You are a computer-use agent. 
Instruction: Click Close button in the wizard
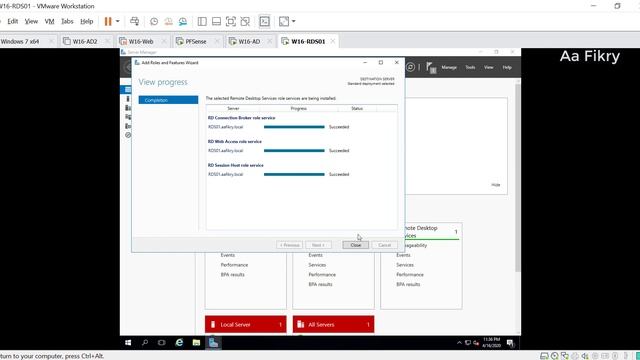pos(356,245)
